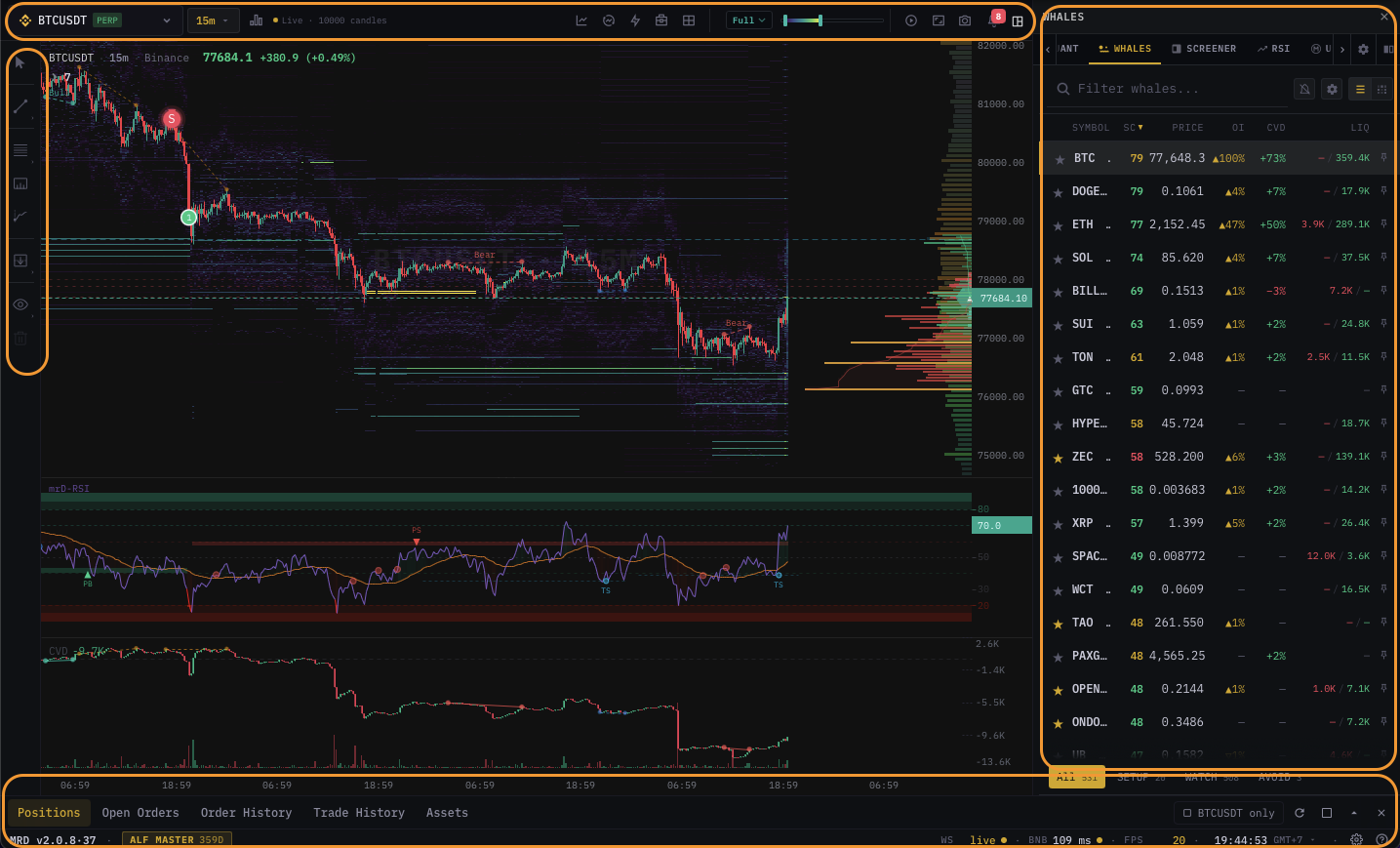Click the fullscreen image icon in top bar
This screenshot has width=1400, height=848.
pyautogui.click(x=939, y=20)
